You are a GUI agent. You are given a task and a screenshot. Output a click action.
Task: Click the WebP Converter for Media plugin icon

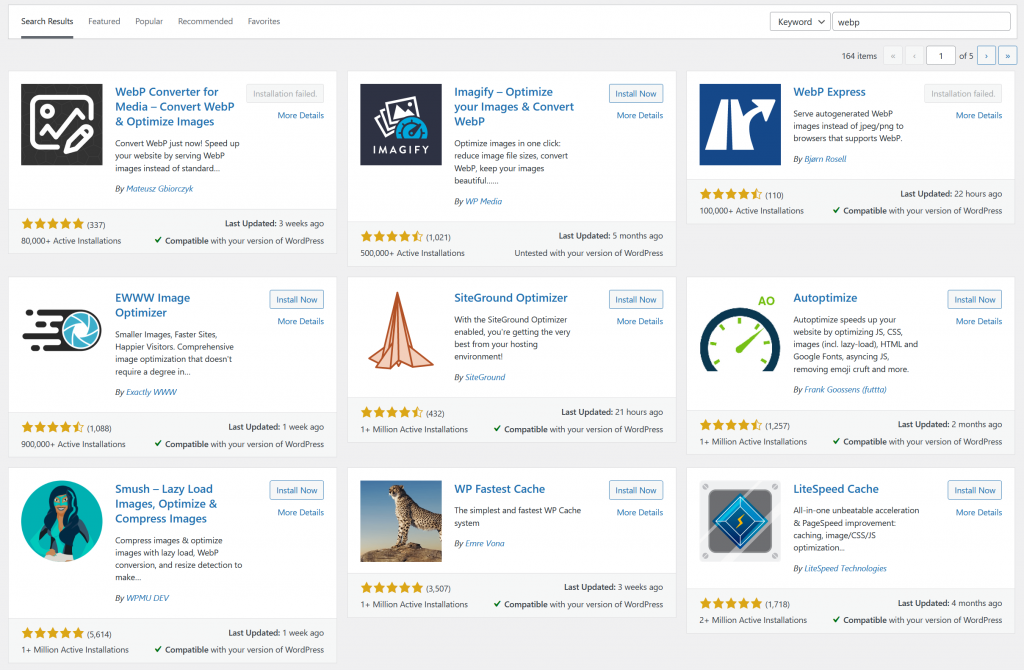point(61,124)
